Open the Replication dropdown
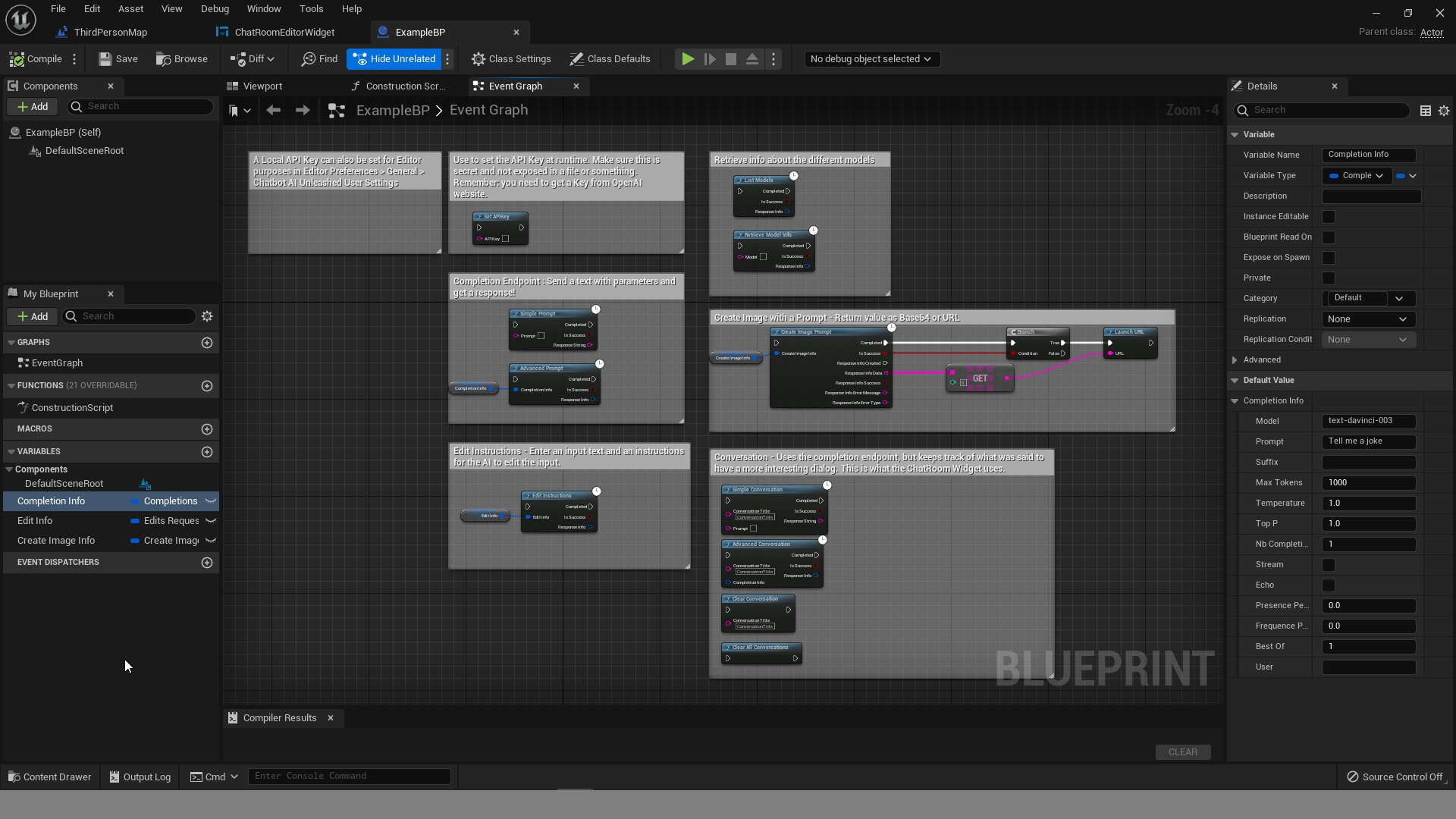 pos(1367,319)
